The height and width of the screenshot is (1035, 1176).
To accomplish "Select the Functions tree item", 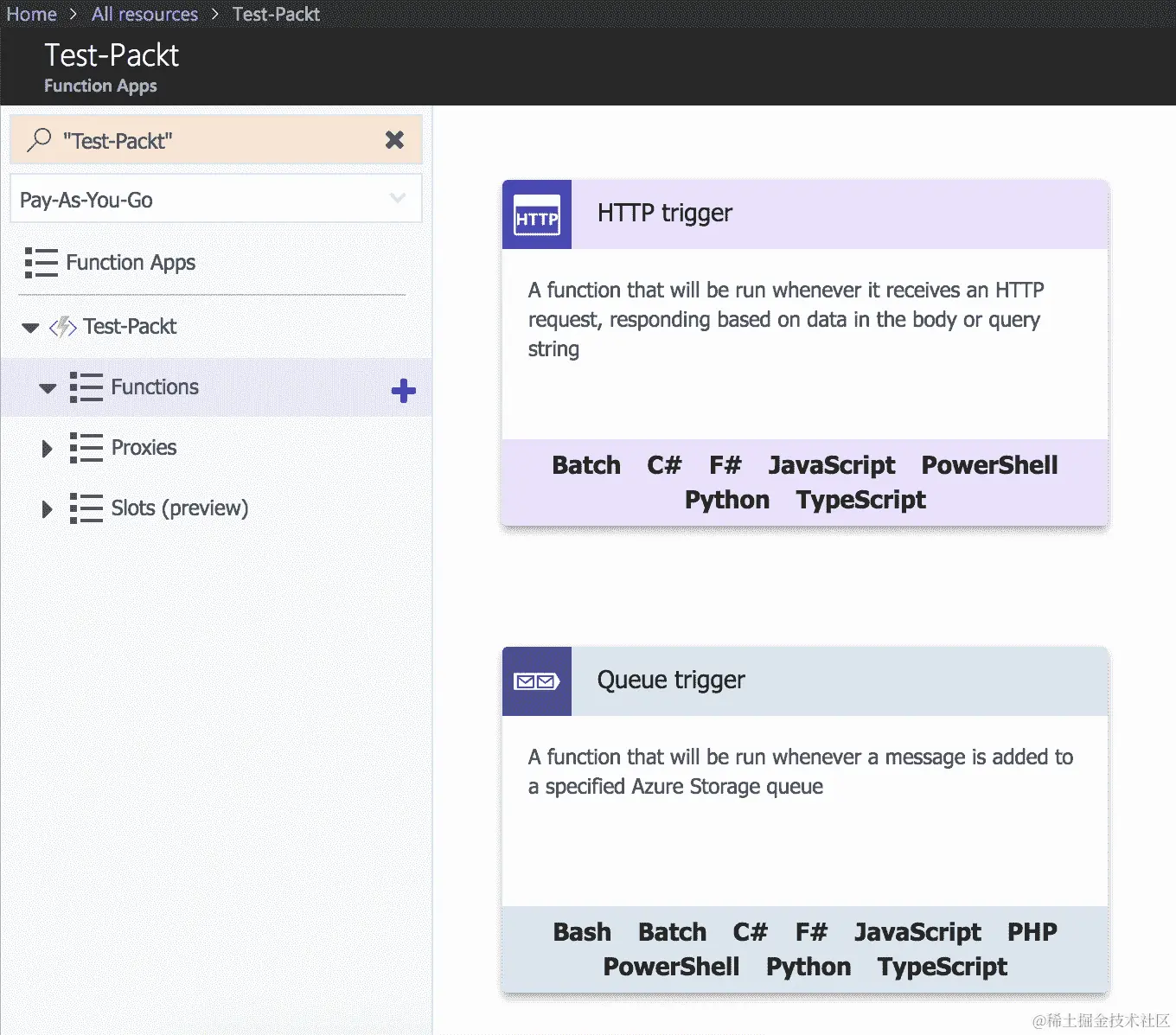I will pyautogui.click(x=155, y=387).
